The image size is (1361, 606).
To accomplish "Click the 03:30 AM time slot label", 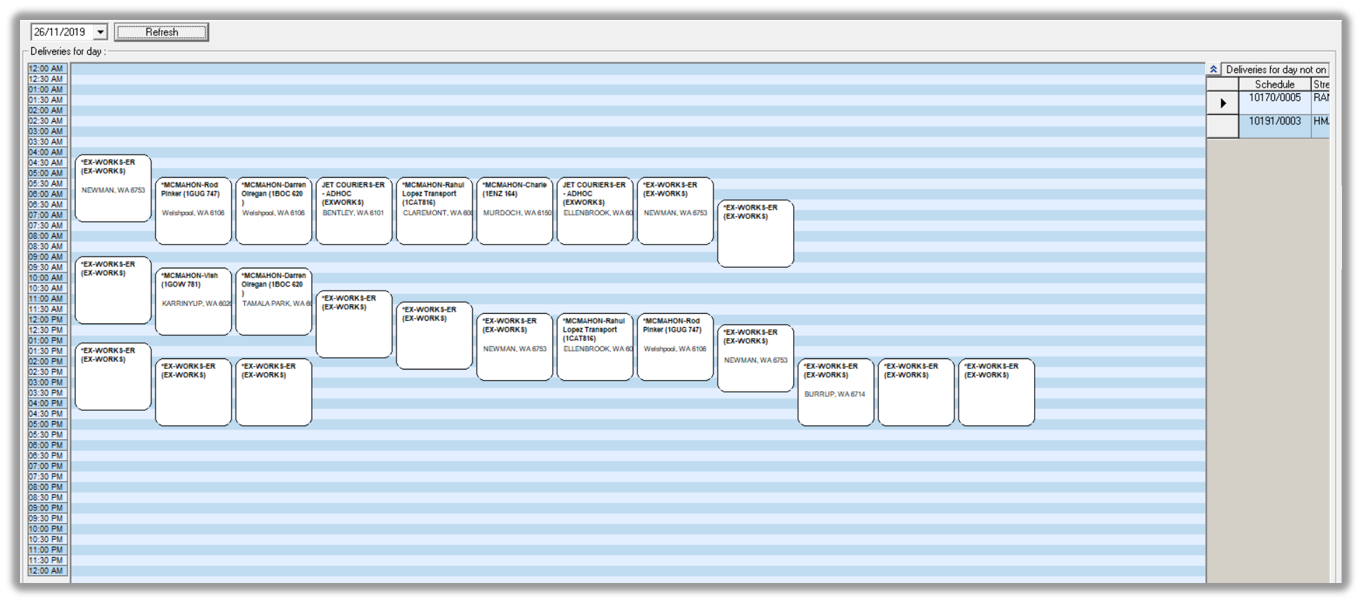I will tap(47, 142).
